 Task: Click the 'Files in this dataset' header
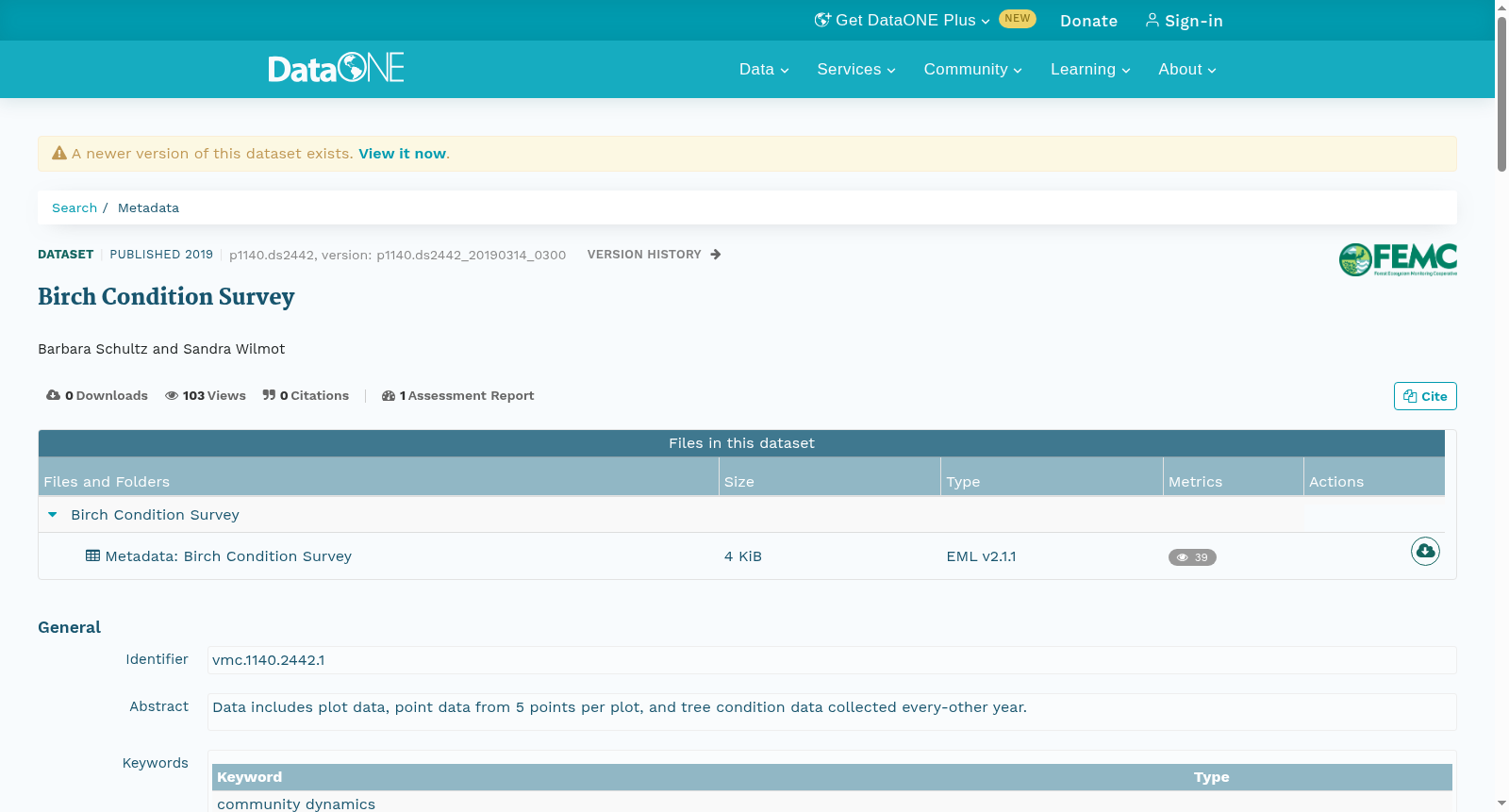pyautogui.click(x=741, y=443)
